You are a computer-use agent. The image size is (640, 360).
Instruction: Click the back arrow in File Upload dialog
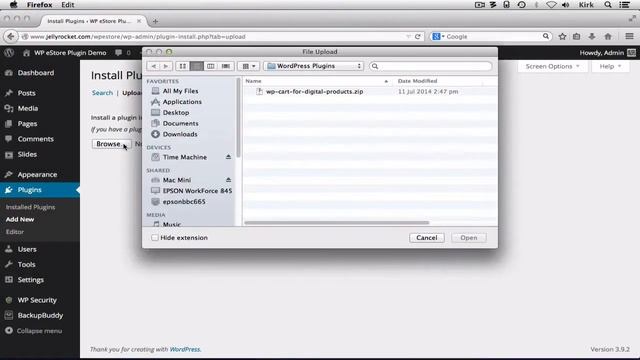click(153, 66)
